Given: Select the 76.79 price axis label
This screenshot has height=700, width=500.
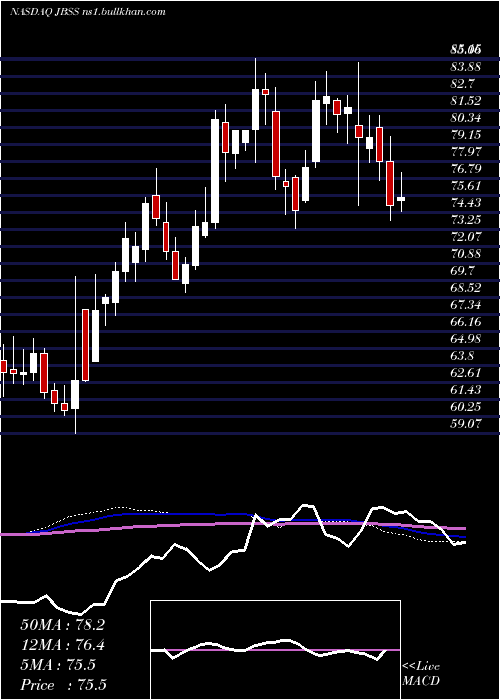Looking at the screenshot, I should click(466, 169).
